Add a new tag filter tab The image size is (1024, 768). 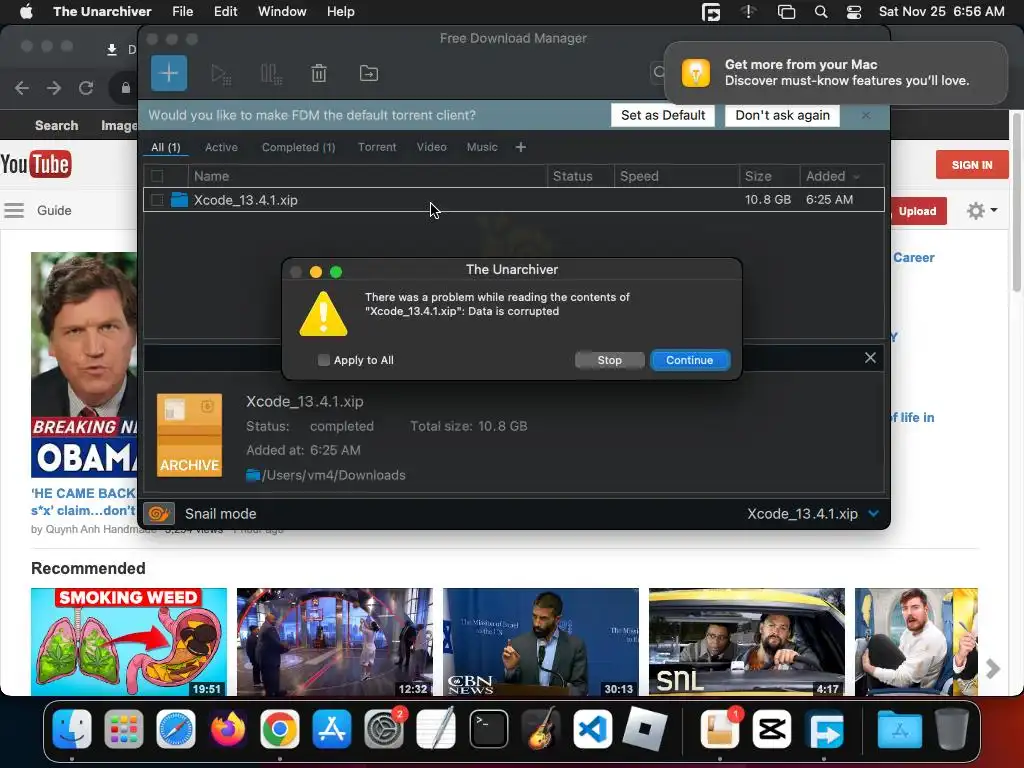520,148
